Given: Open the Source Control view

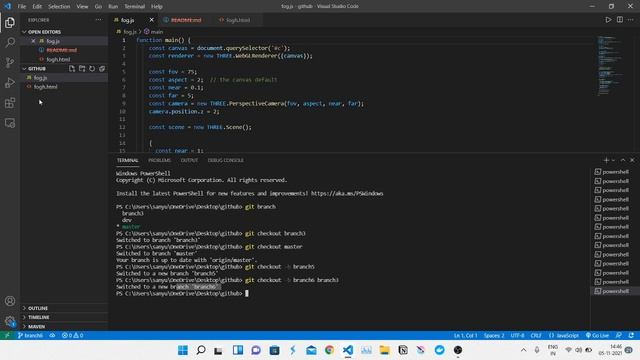Looking at the screenshot, I should click(x=10, y=62).
